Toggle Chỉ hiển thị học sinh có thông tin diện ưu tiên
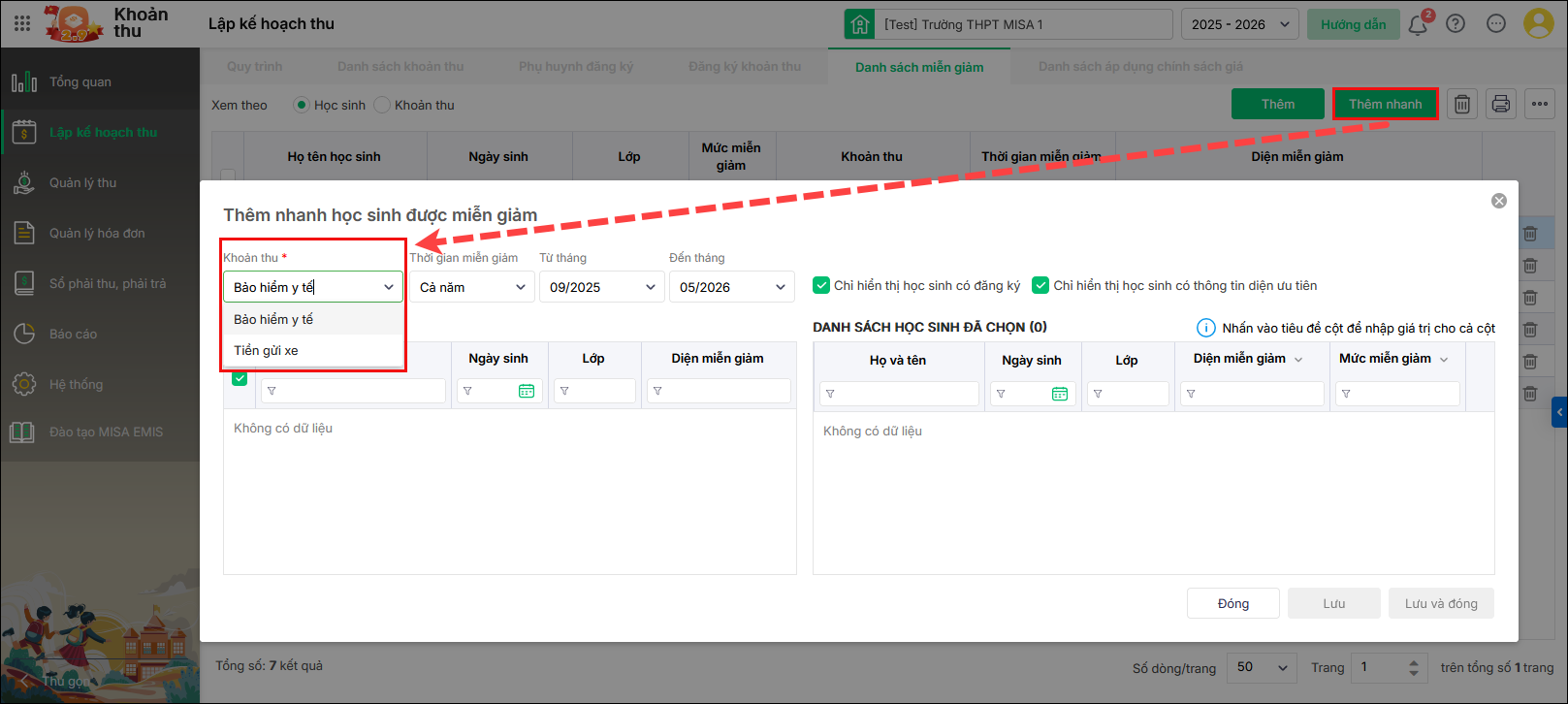This screenshot has width=1568, height=704. [x=1040, y=285]
